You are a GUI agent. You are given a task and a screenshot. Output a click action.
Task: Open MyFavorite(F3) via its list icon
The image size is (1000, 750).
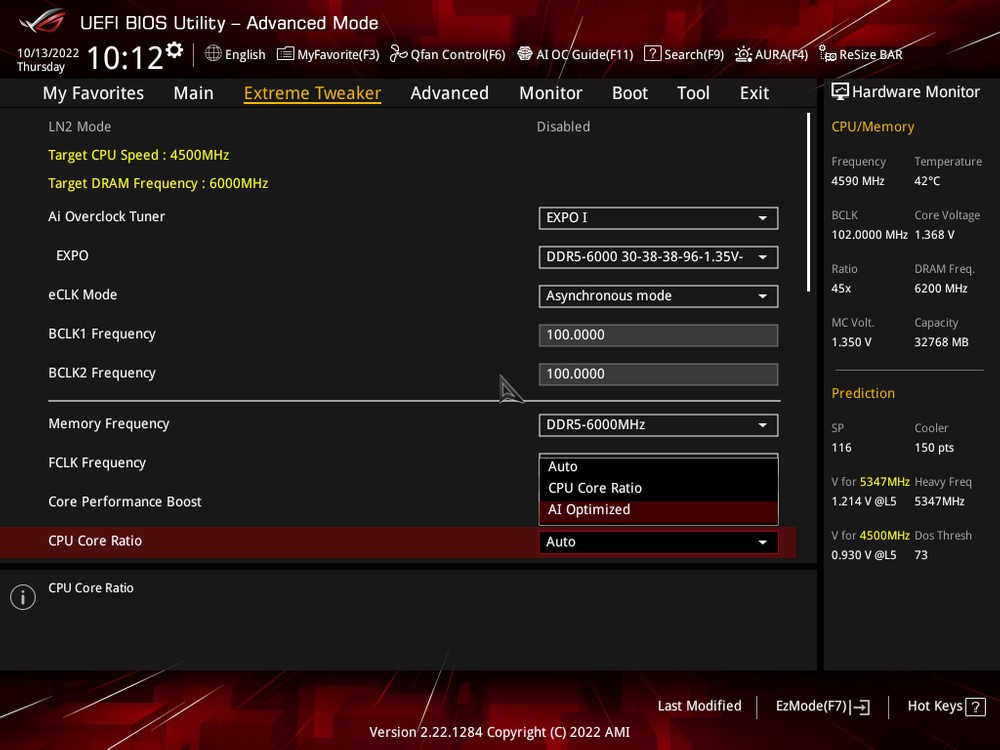click(285, 54)
